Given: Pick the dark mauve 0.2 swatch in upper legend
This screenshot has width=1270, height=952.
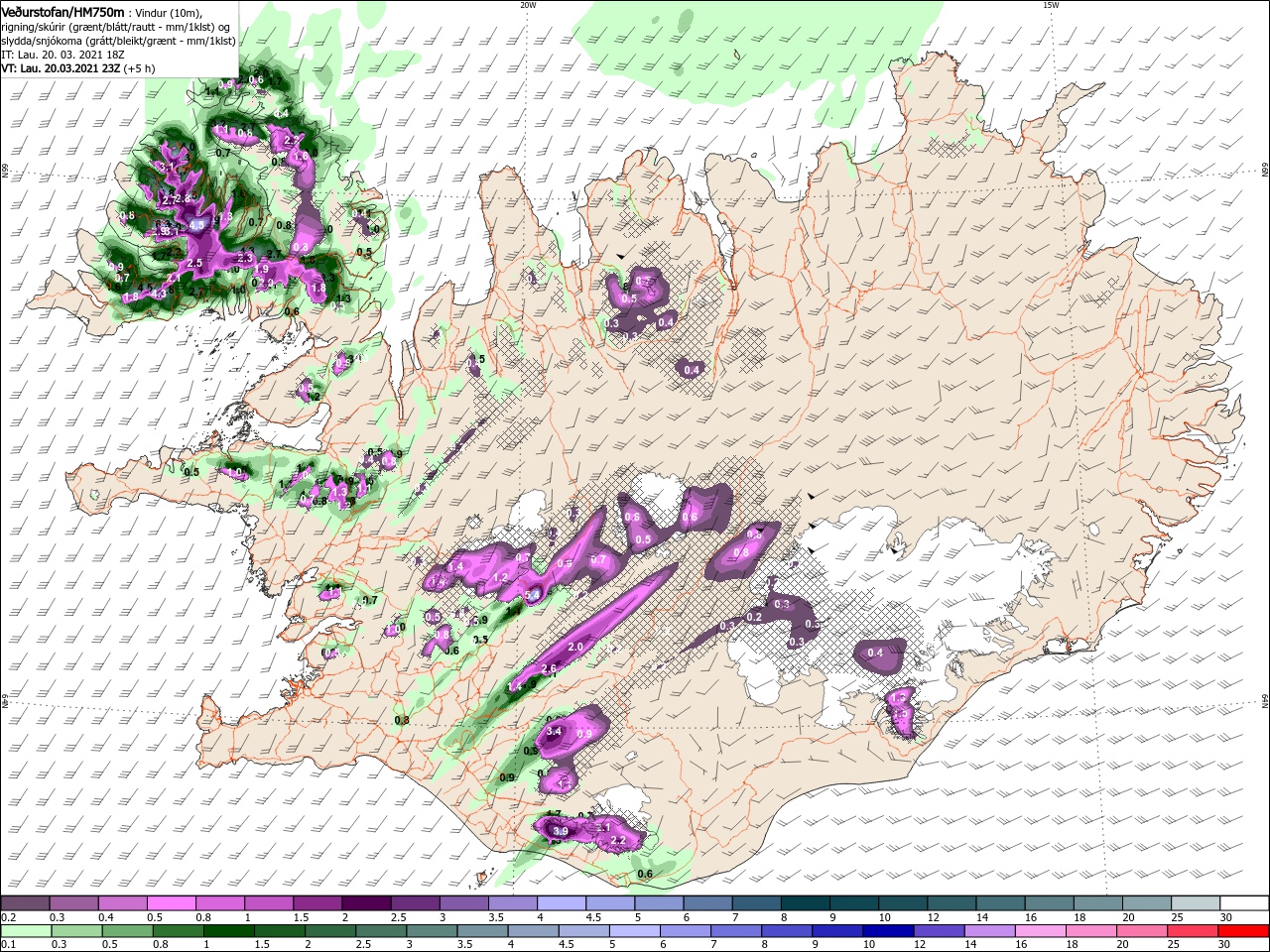Looking at the screenshot, I should tap(25, 903).
